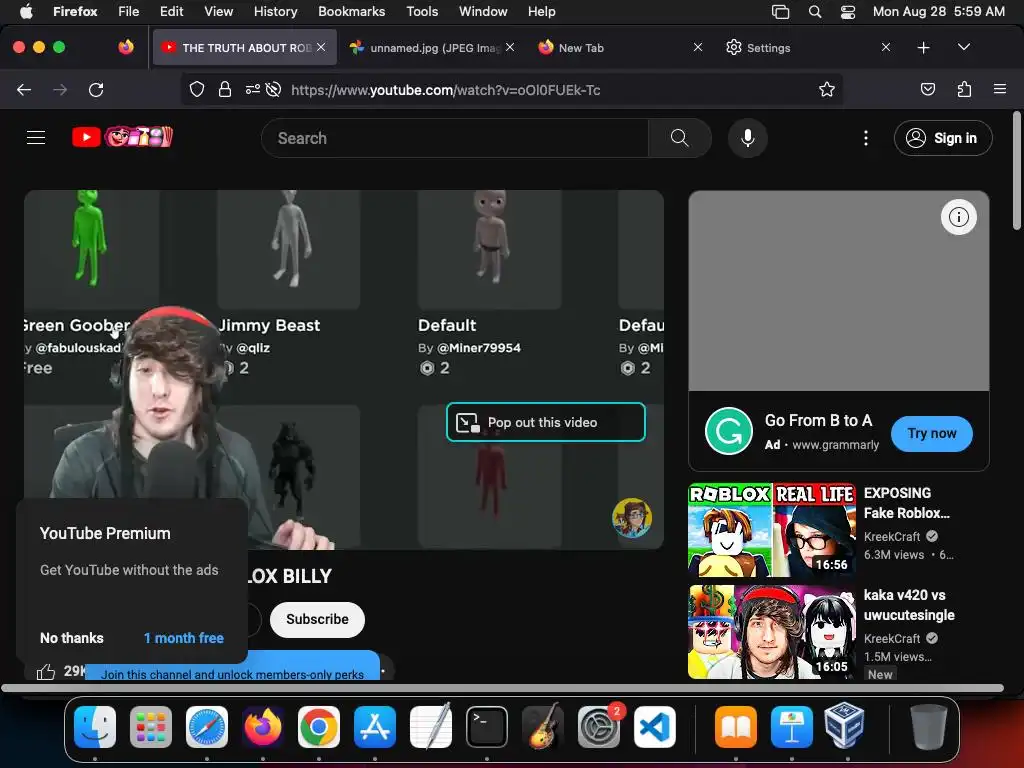The height and width of the screenshot is (768, 1024).
Task: Launch Google Chrome from the Dock
Action: pos(319,727)
